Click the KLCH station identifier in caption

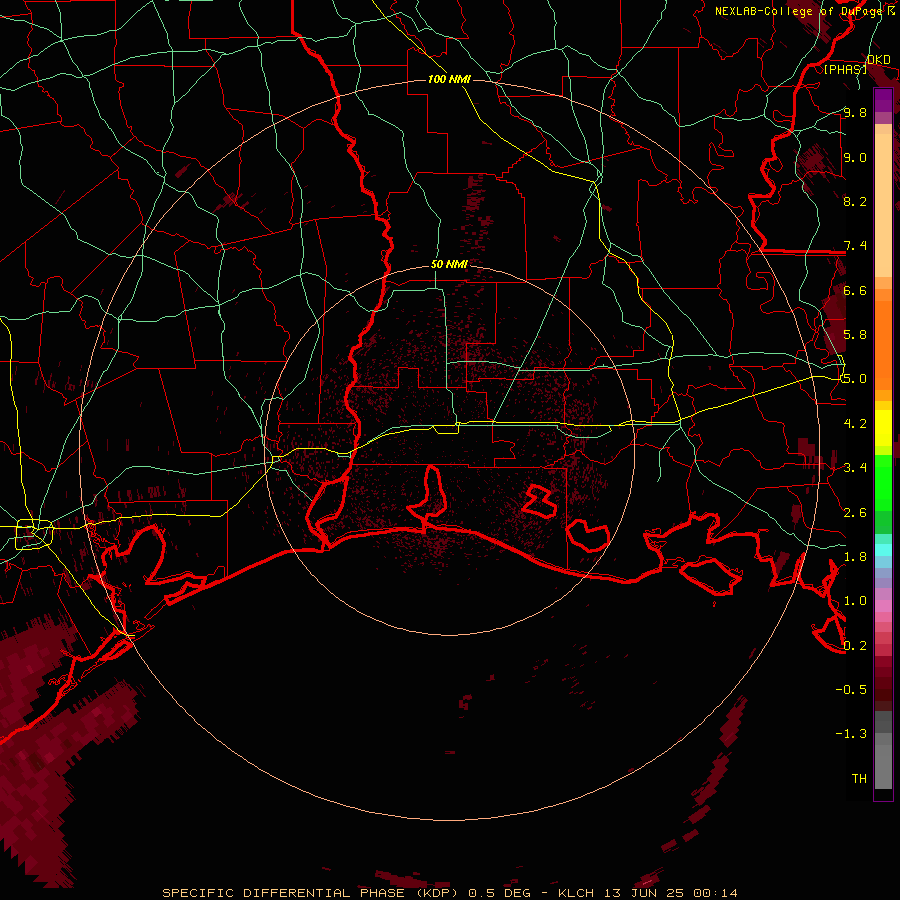(x=577, y=893)
